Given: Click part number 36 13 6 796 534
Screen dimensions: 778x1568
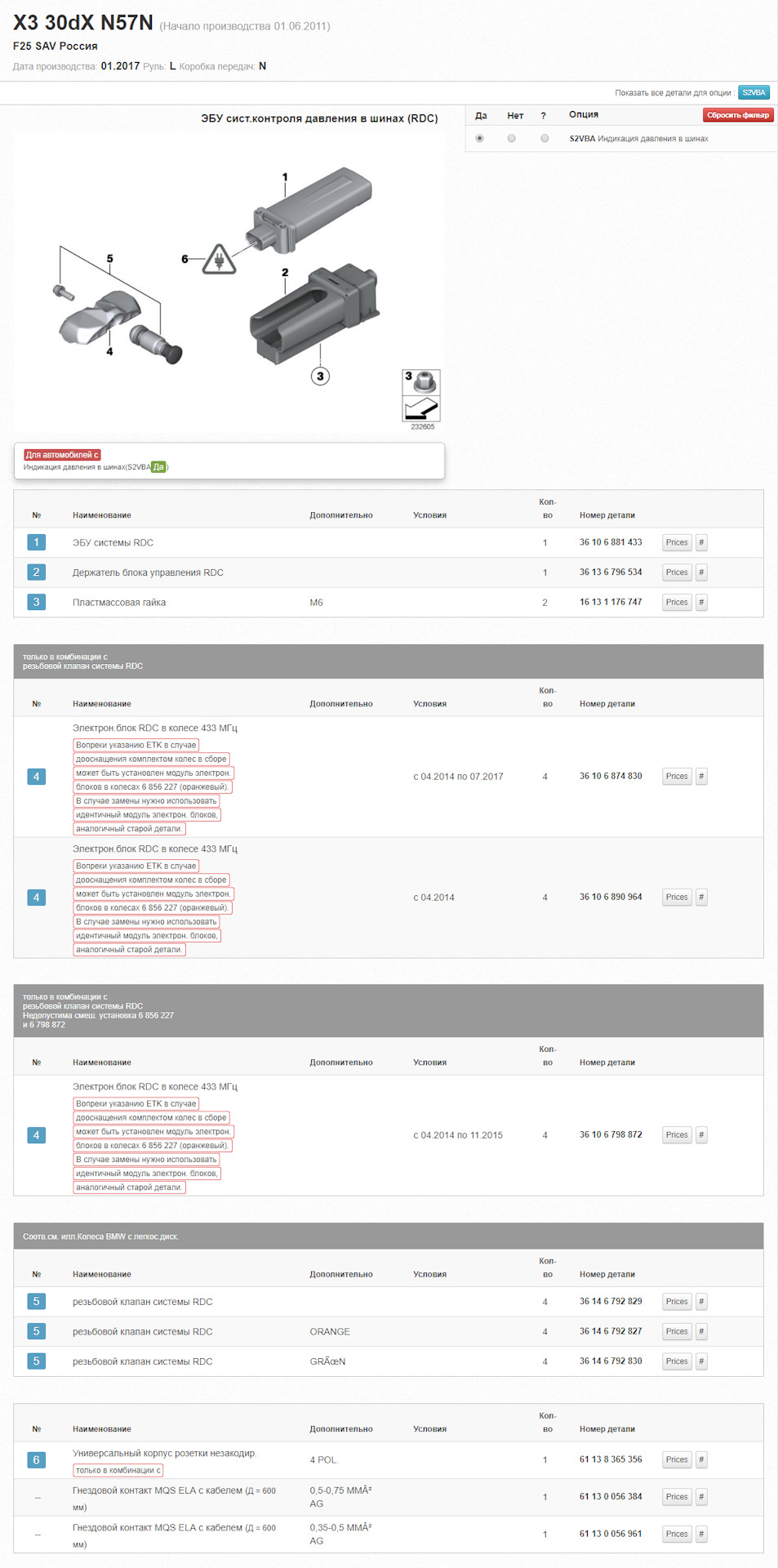Looking at the screenshot, I should point(611,572).
